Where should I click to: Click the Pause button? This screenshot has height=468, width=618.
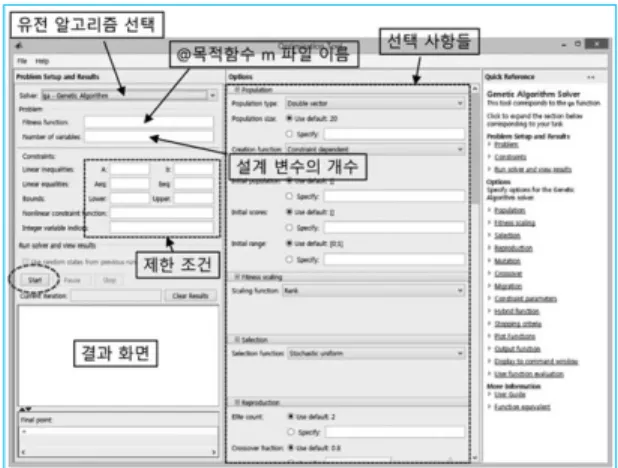pyautogui.click(x=72, y=280)
